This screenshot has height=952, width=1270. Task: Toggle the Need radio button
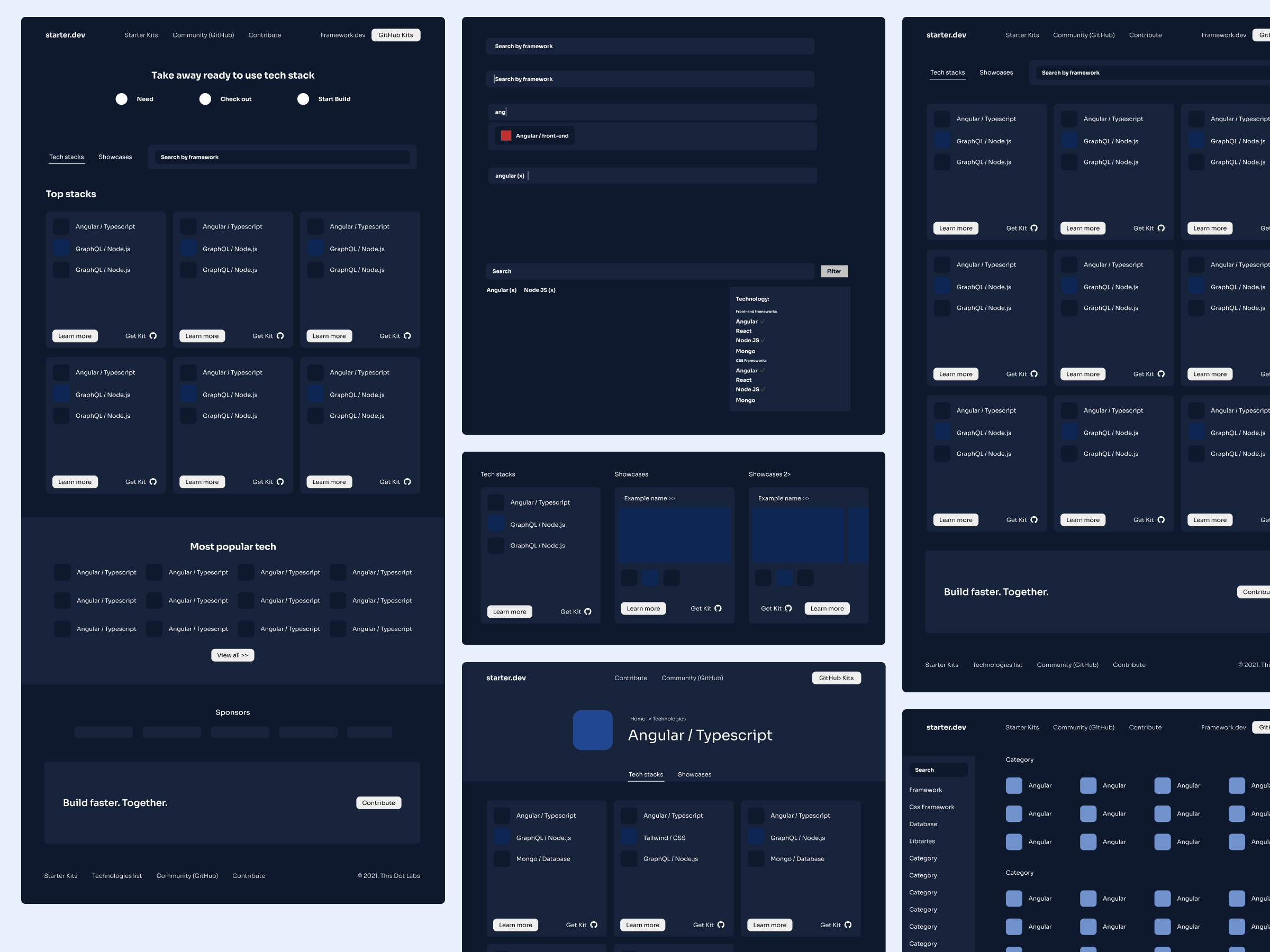click(121, 98)
